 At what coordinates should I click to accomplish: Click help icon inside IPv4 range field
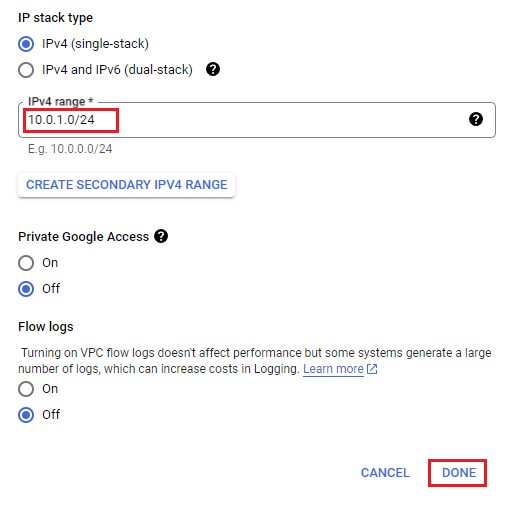pos(476,119)
